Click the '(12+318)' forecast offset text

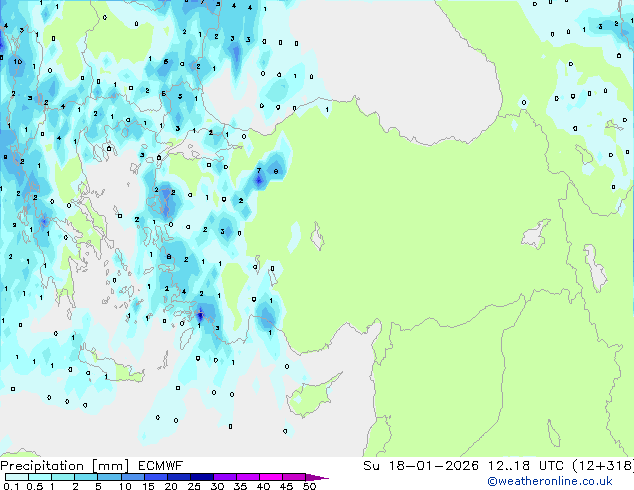(x=603, y=466)
